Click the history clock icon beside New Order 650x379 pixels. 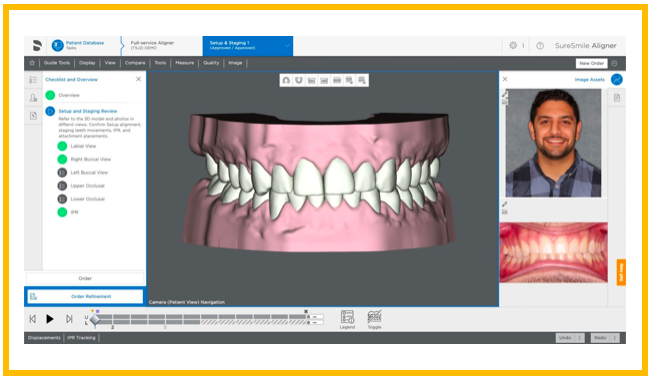(614, 63)
